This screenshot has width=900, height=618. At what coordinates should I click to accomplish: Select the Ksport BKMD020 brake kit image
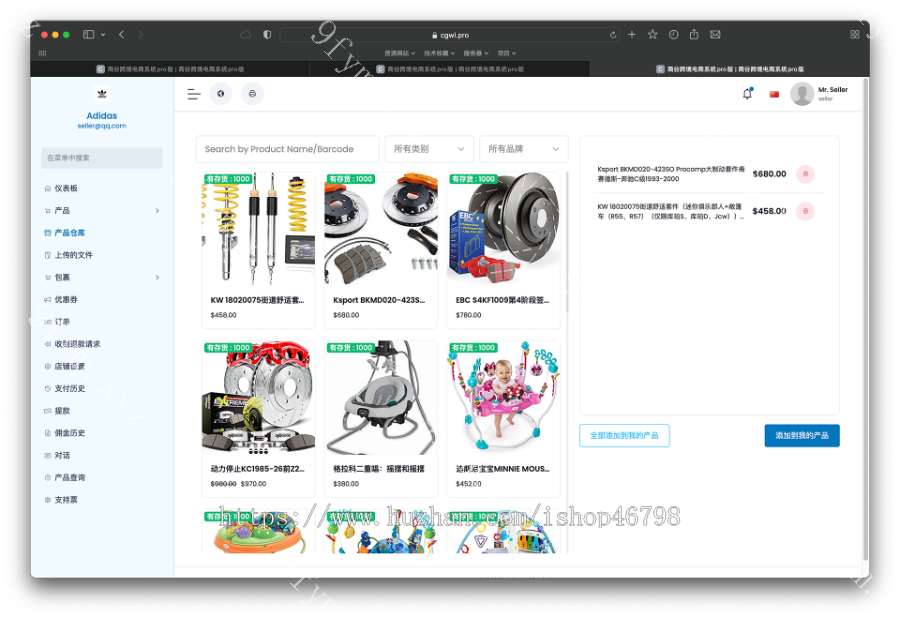381,228
